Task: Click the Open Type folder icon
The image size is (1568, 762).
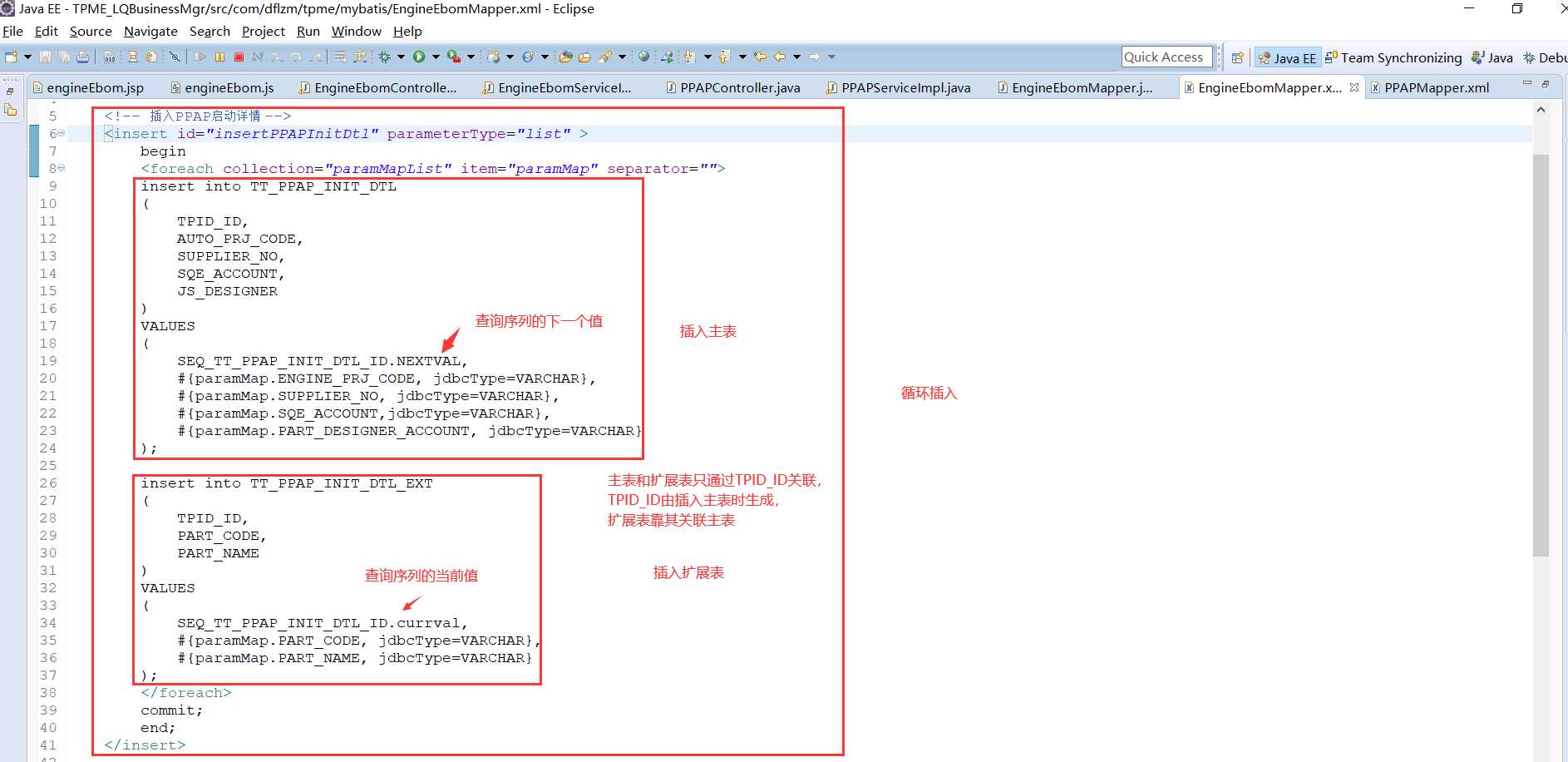Action: tap(566, 57)
